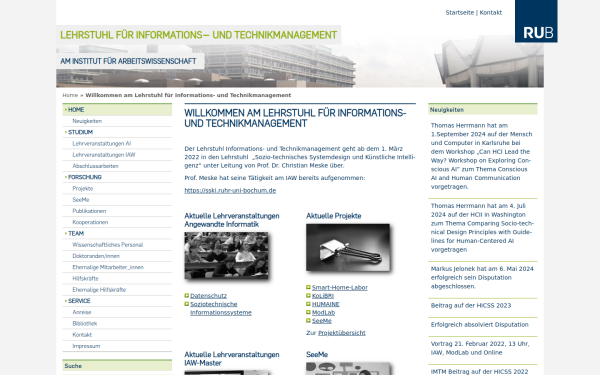The height and width of the screenshot is (375, 600).
Task: Open the ModLab project link
Action: [323, 313]
